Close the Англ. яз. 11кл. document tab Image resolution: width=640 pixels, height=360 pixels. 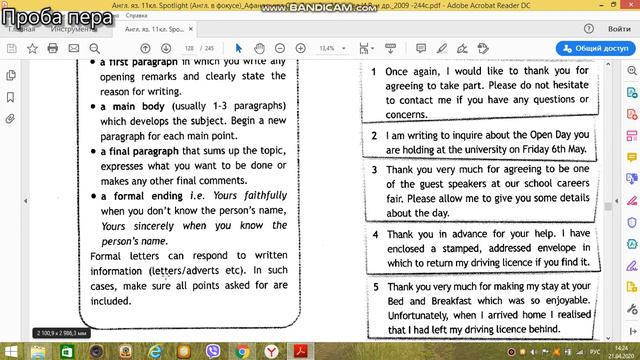click(191, 29)
